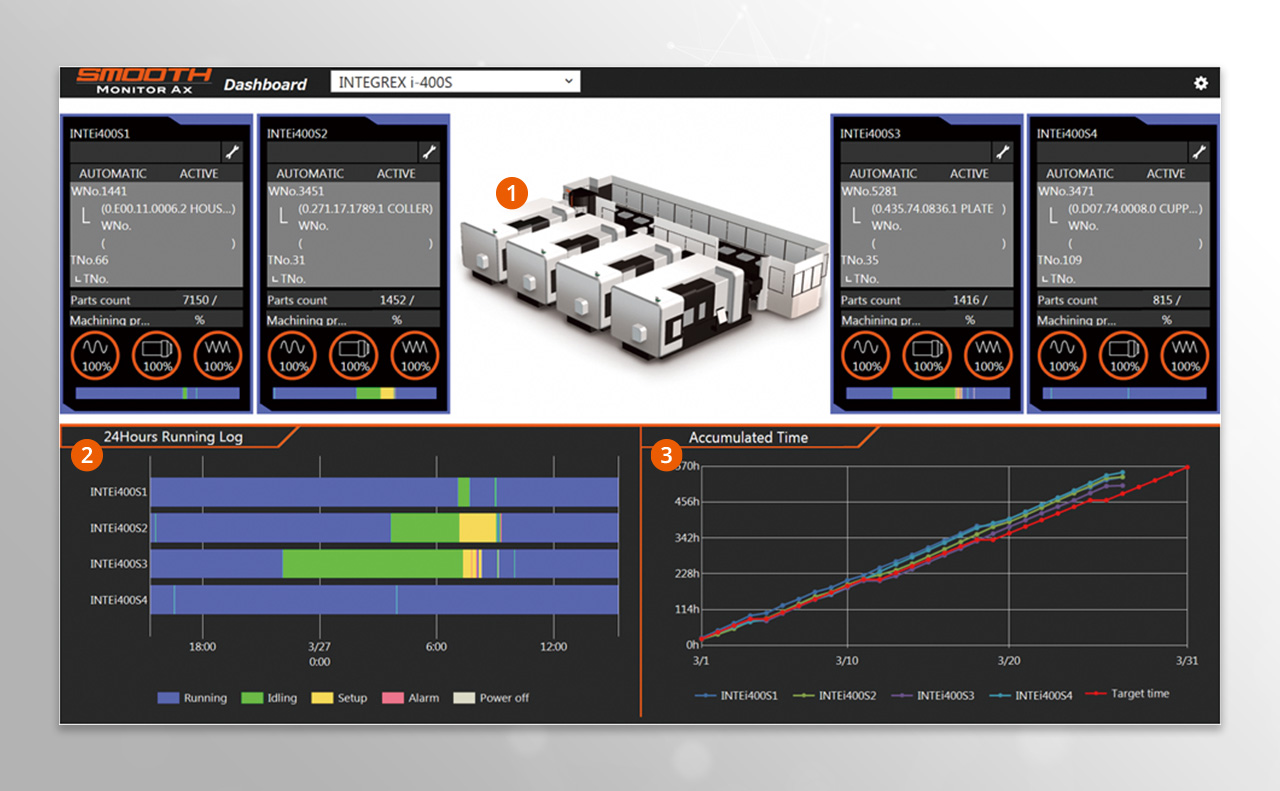Select the feed override icon on INTEi400S2
1280x791 pixels.
[x=415, y=355]
